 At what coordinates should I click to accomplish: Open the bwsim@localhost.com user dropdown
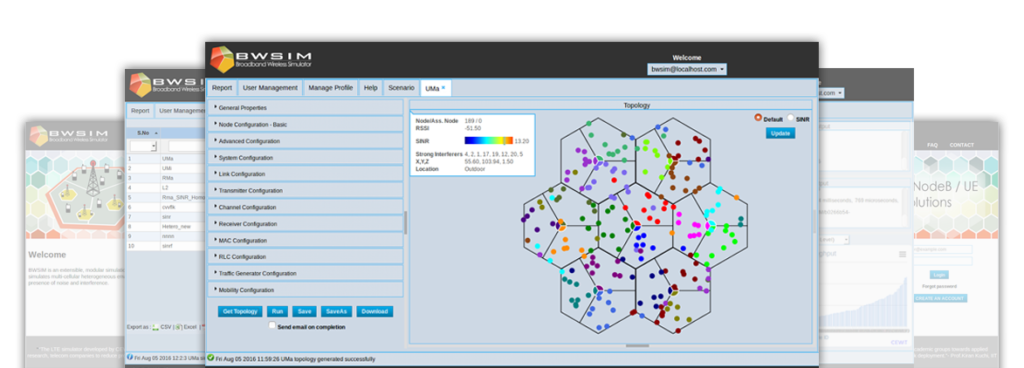pyautogui.click(x=687, y=69)
